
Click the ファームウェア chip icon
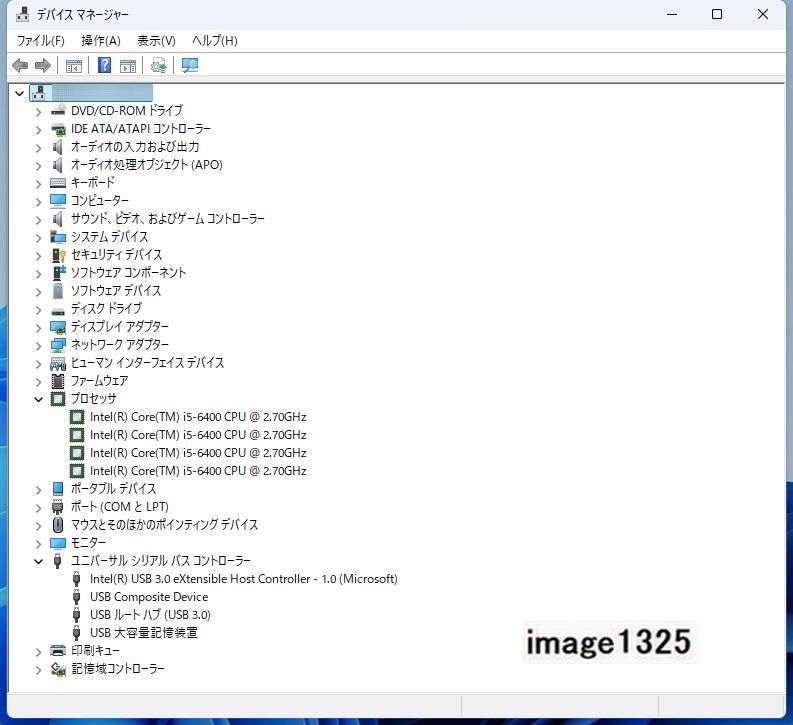point(58,381)
